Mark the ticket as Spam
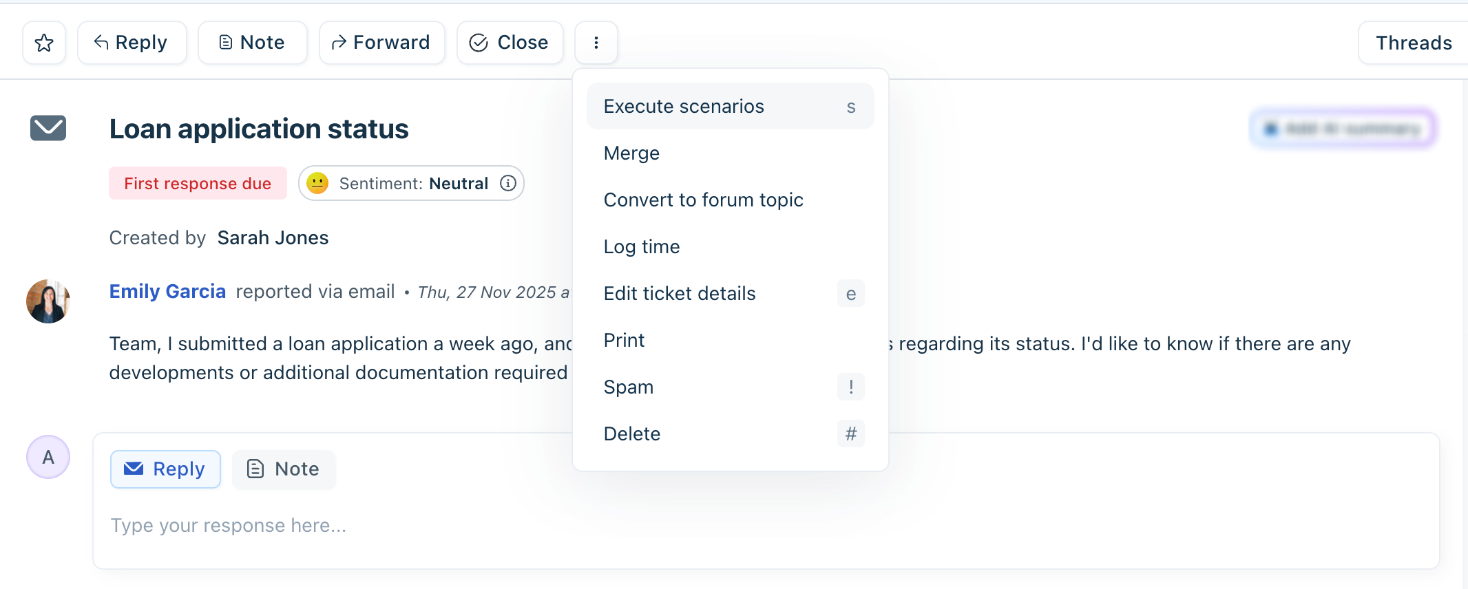 (628, 387)
